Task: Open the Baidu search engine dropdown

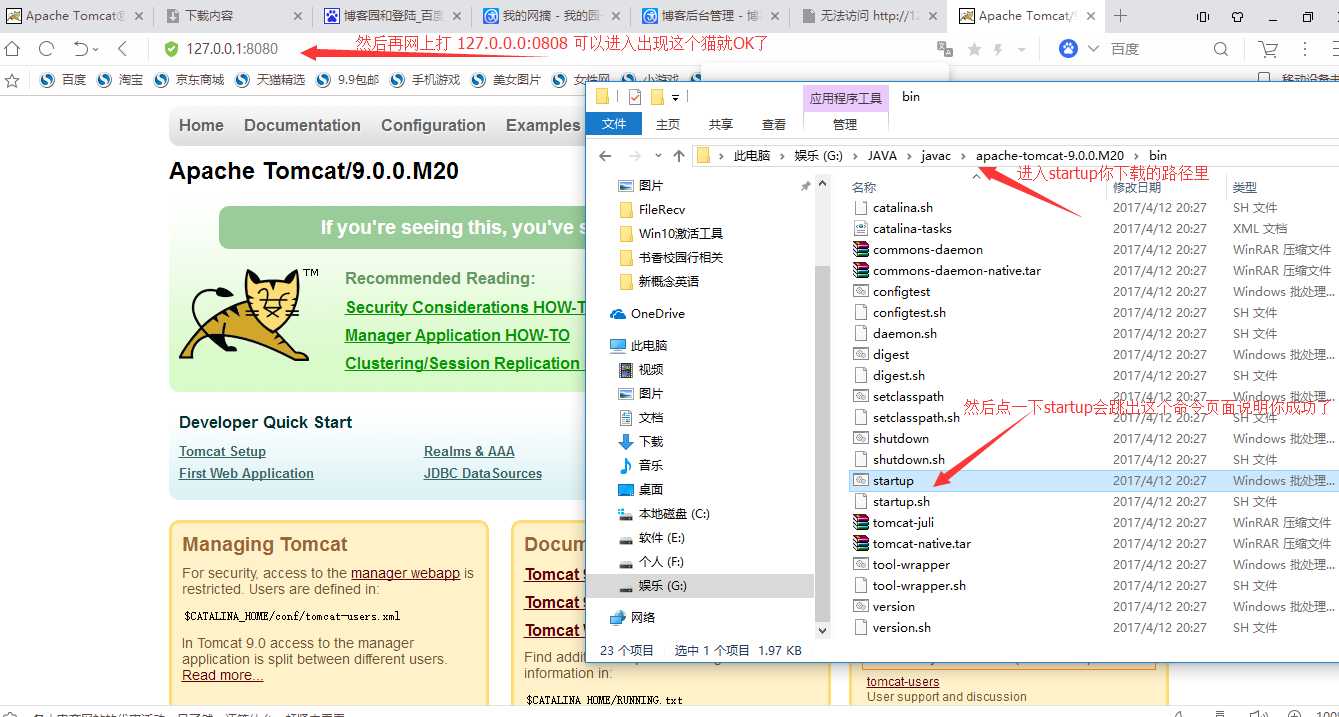Action: 1092,49
